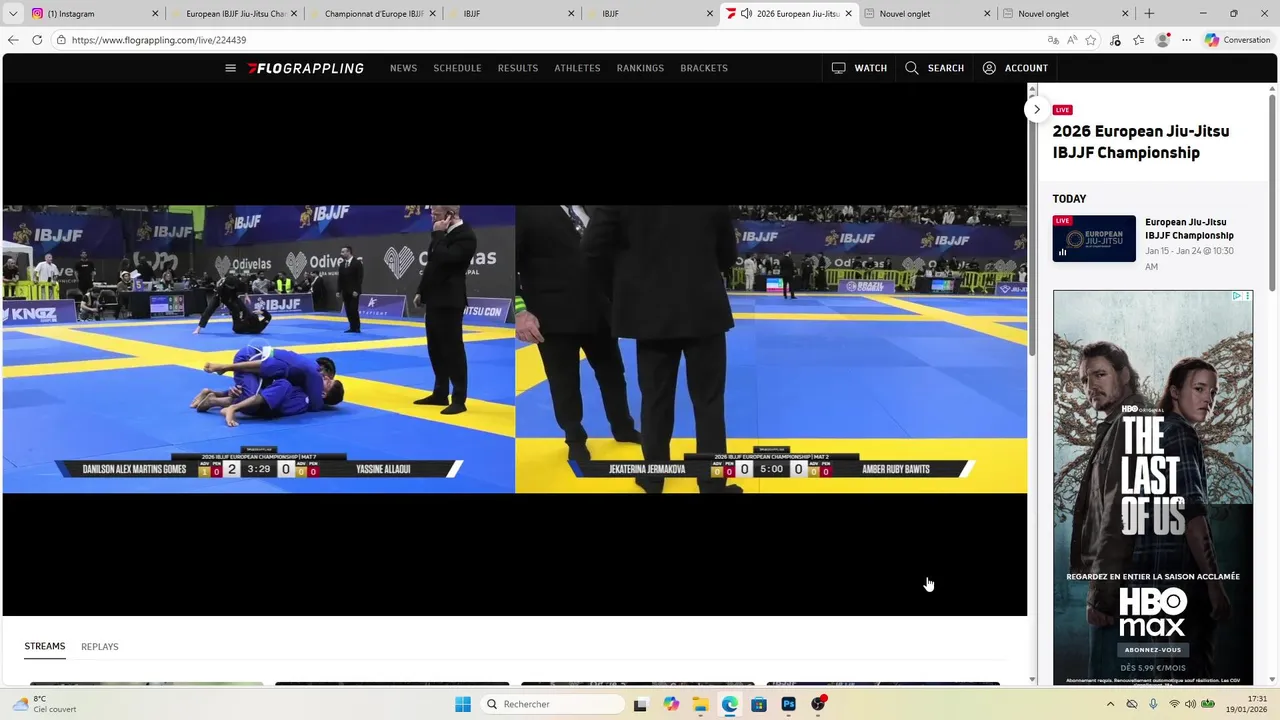
Task: Click the Mat 2 video stream
Action: point(771,349)
